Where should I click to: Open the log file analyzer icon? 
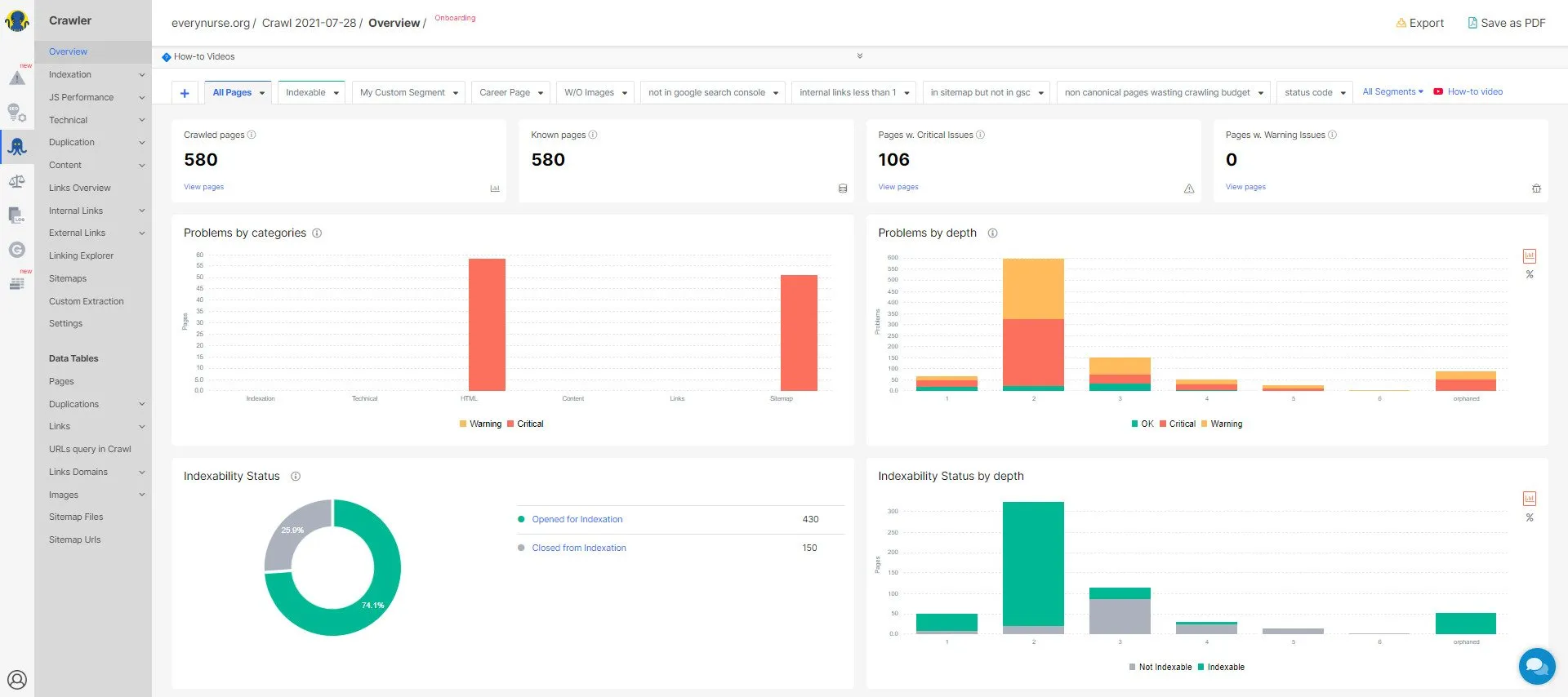[x=16, y=215]
